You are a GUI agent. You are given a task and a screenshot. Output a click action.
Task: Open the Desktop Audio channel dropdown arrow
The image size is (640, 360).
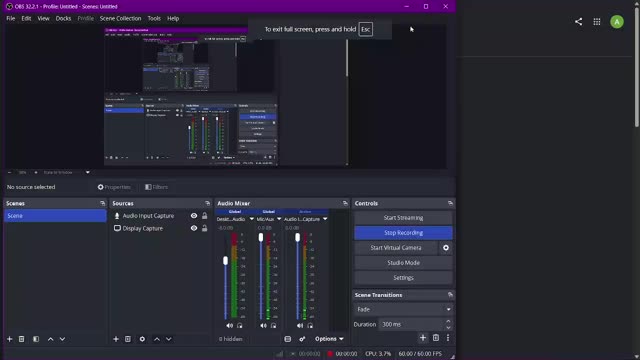251,219
